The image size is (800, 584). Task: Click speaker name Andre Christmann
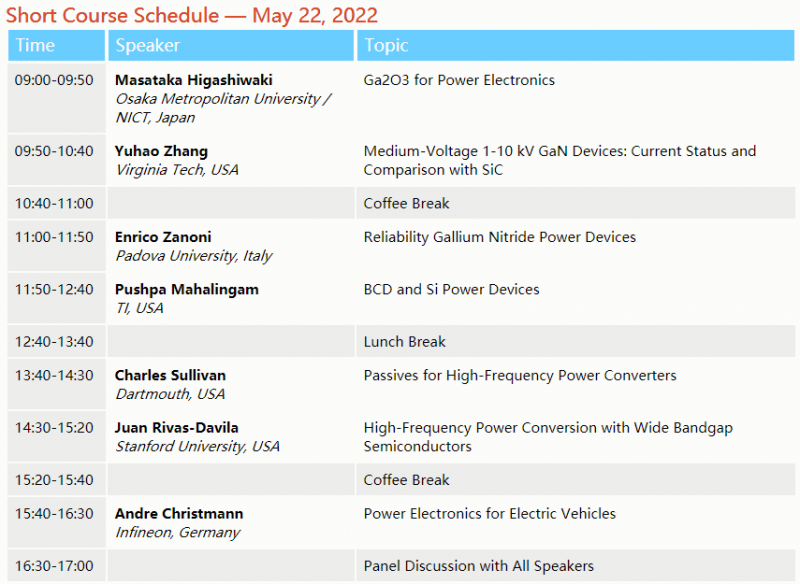click(x=178, y=513)
